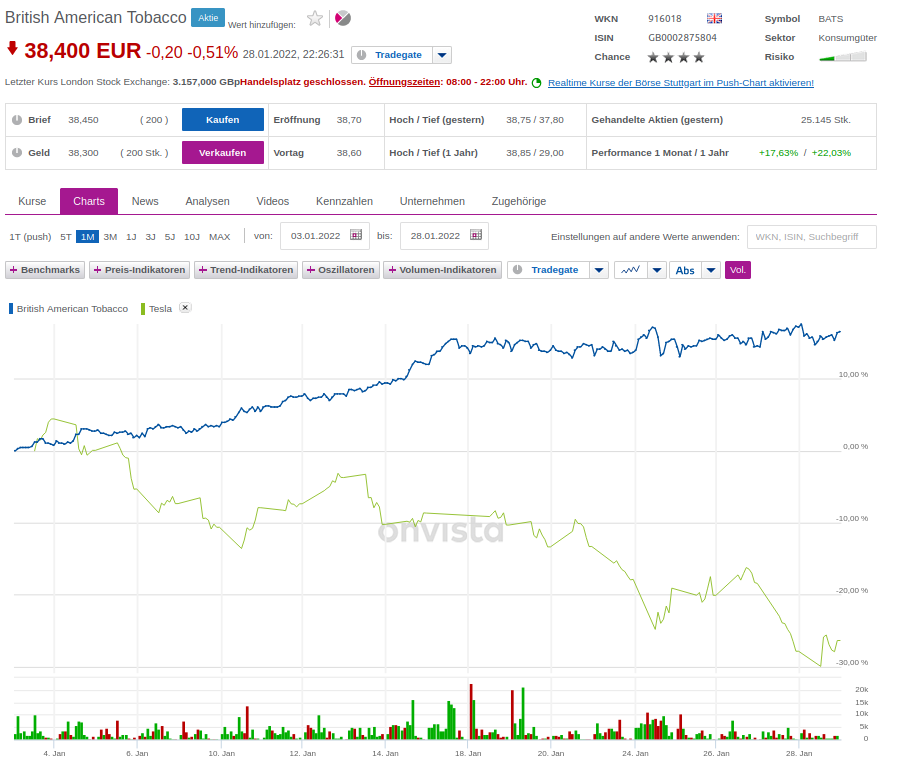Select top Tradegate exchange button
898x761 pixels.
(x=392, y=55)
